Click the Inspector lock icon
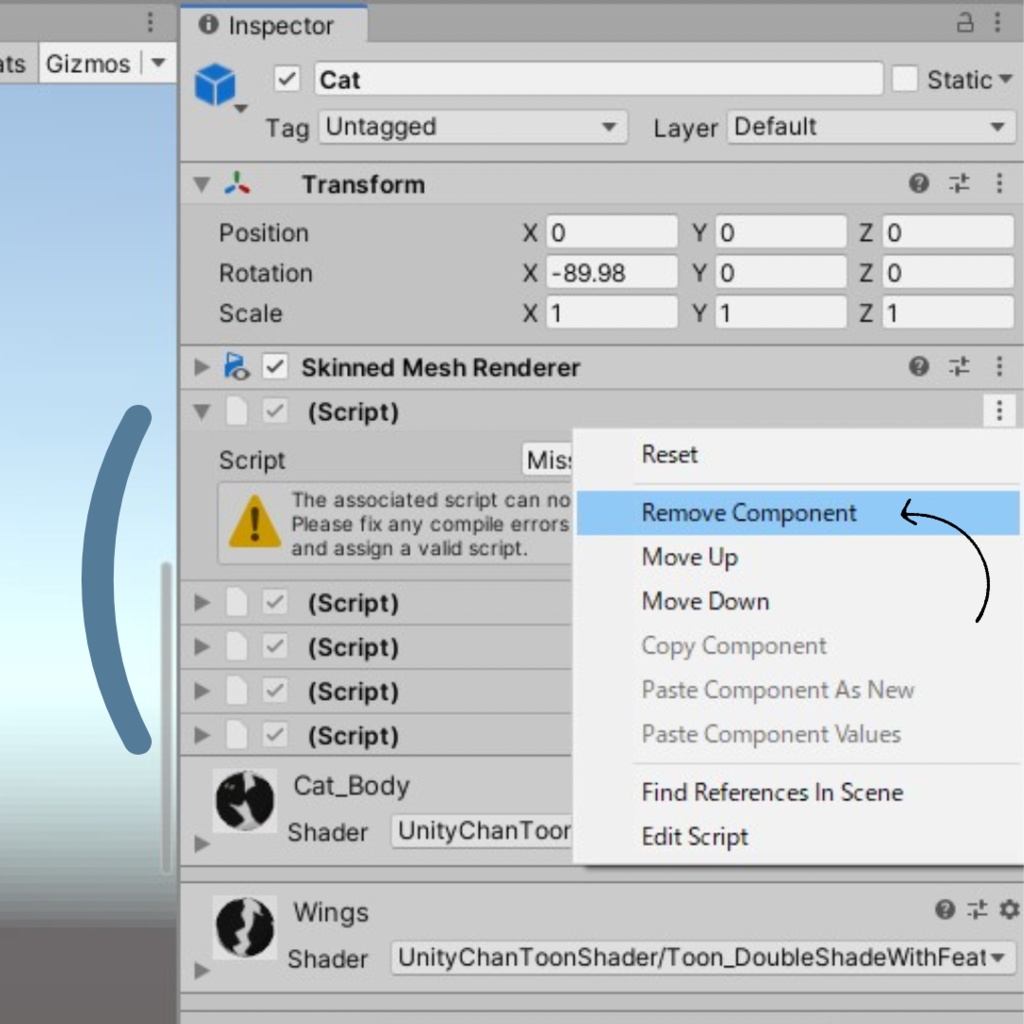 965,23
